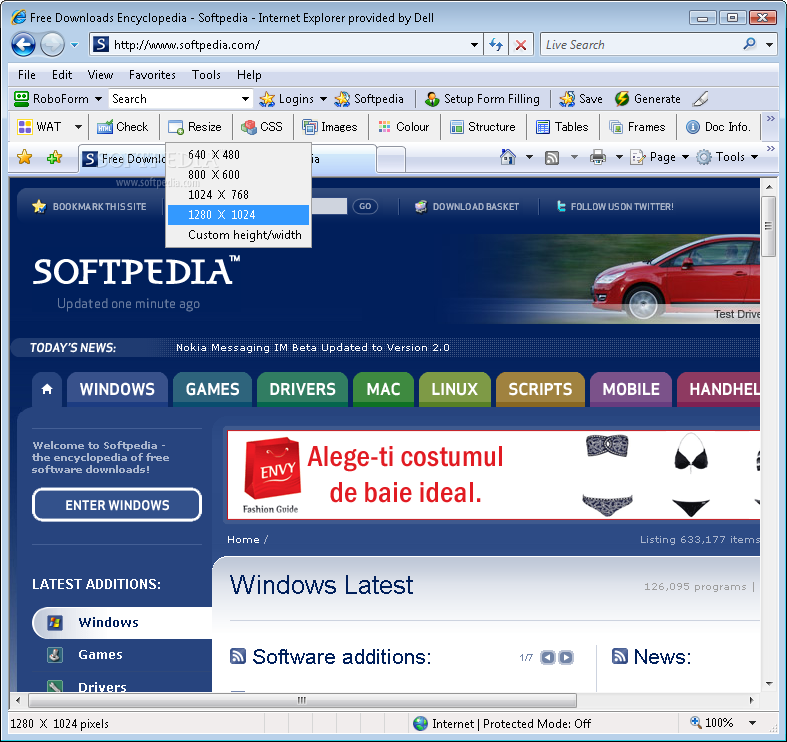The width and height of the screenshot is (787, 742).
Task: Expand the WAT dropdown arrow
Action: pyautogui.click(x=78, y=127)
